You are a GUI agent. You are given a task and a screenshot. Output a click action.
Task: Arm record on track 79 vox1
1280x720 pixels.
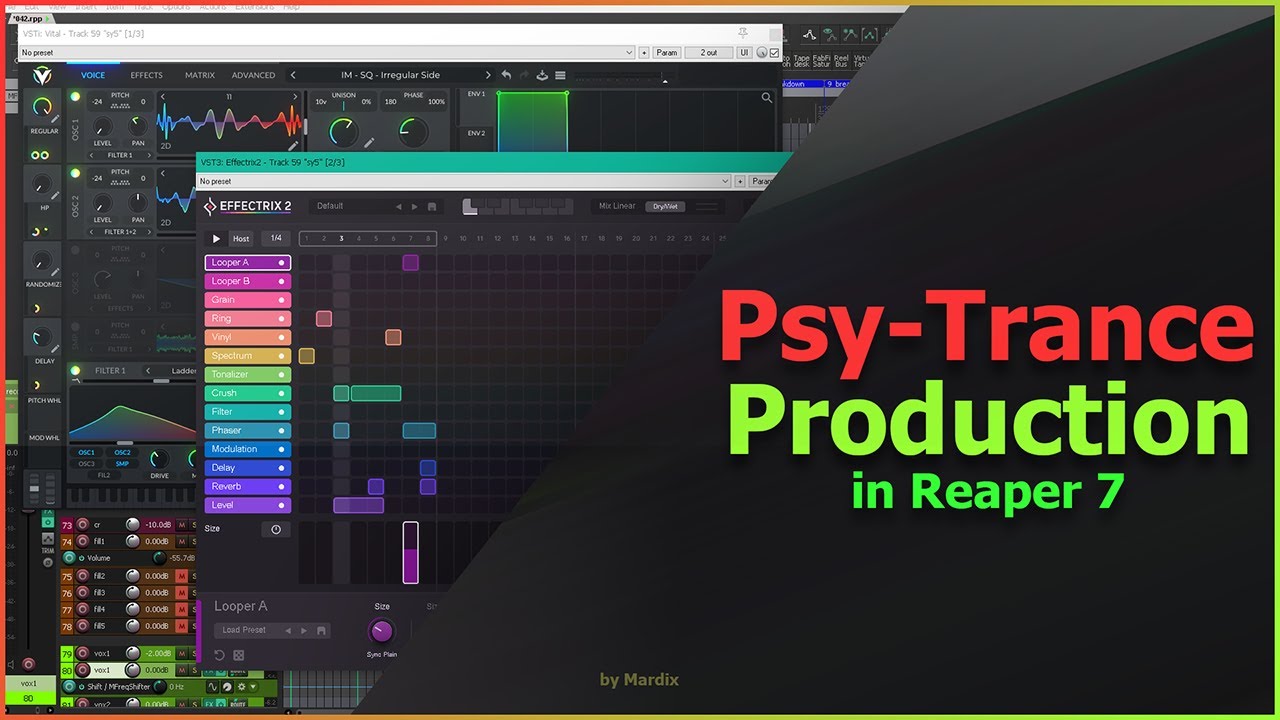[82, 653]
